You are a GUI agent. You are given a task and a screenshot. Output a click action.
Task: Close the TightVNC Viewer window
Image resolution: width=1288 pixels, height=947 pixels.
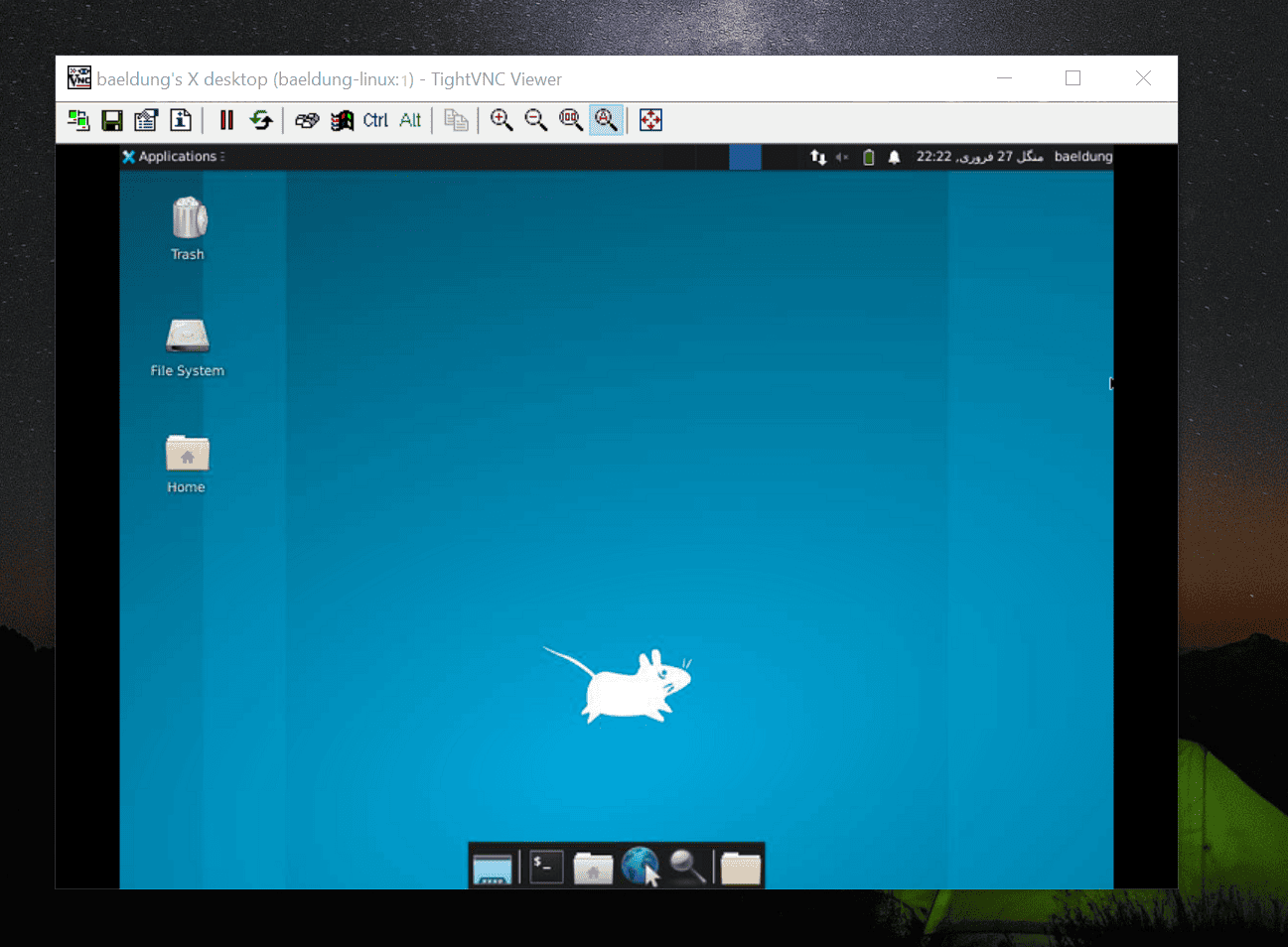pyautogui.click(x=1143, y=78)
